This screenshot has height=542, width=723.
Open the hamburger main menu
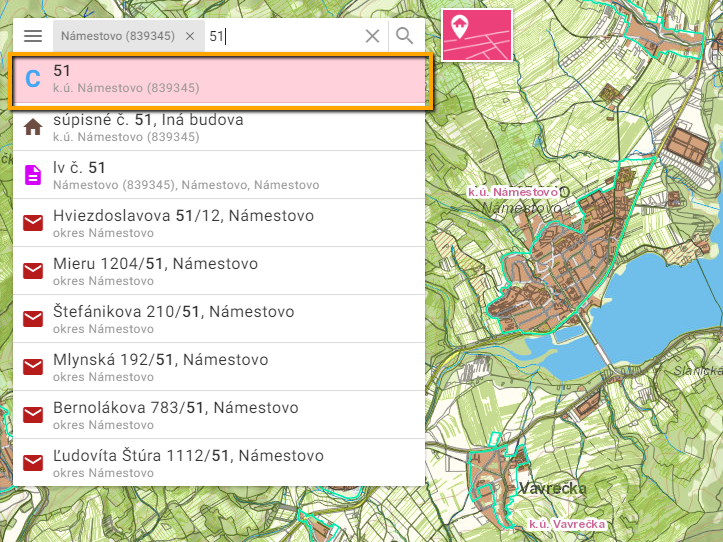[x=33, y=36]
